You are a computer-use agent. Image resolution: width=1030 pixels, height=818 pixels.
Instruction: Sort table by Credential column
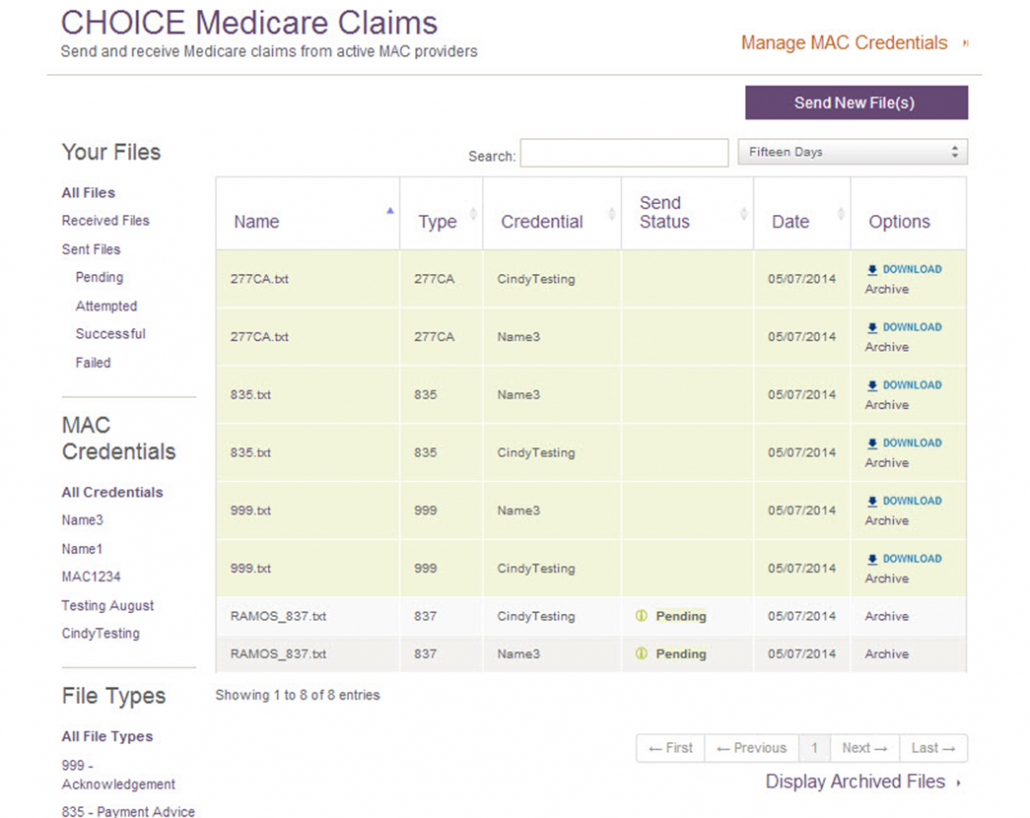click(542, 222)
